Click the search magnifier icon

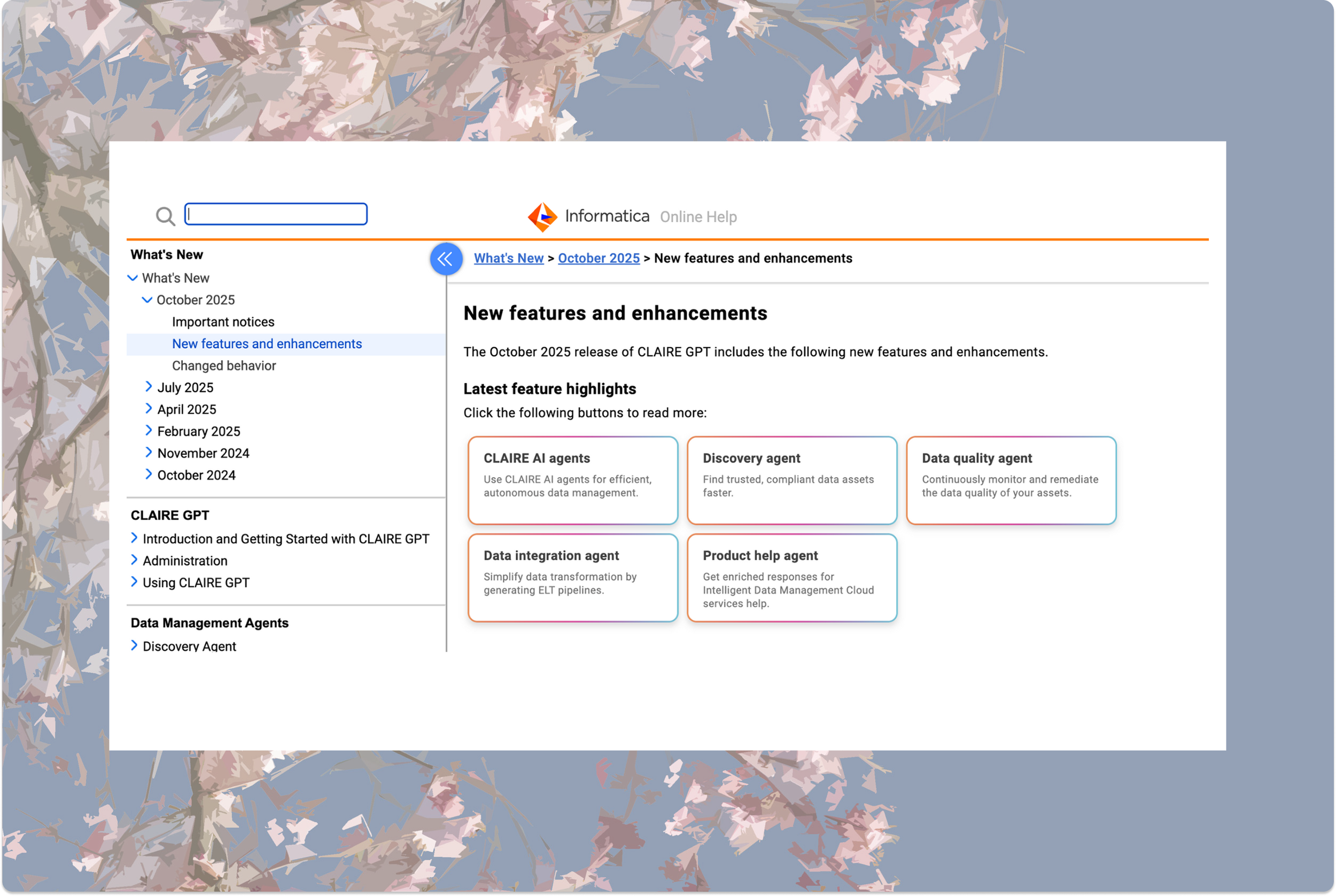(166, 216)
